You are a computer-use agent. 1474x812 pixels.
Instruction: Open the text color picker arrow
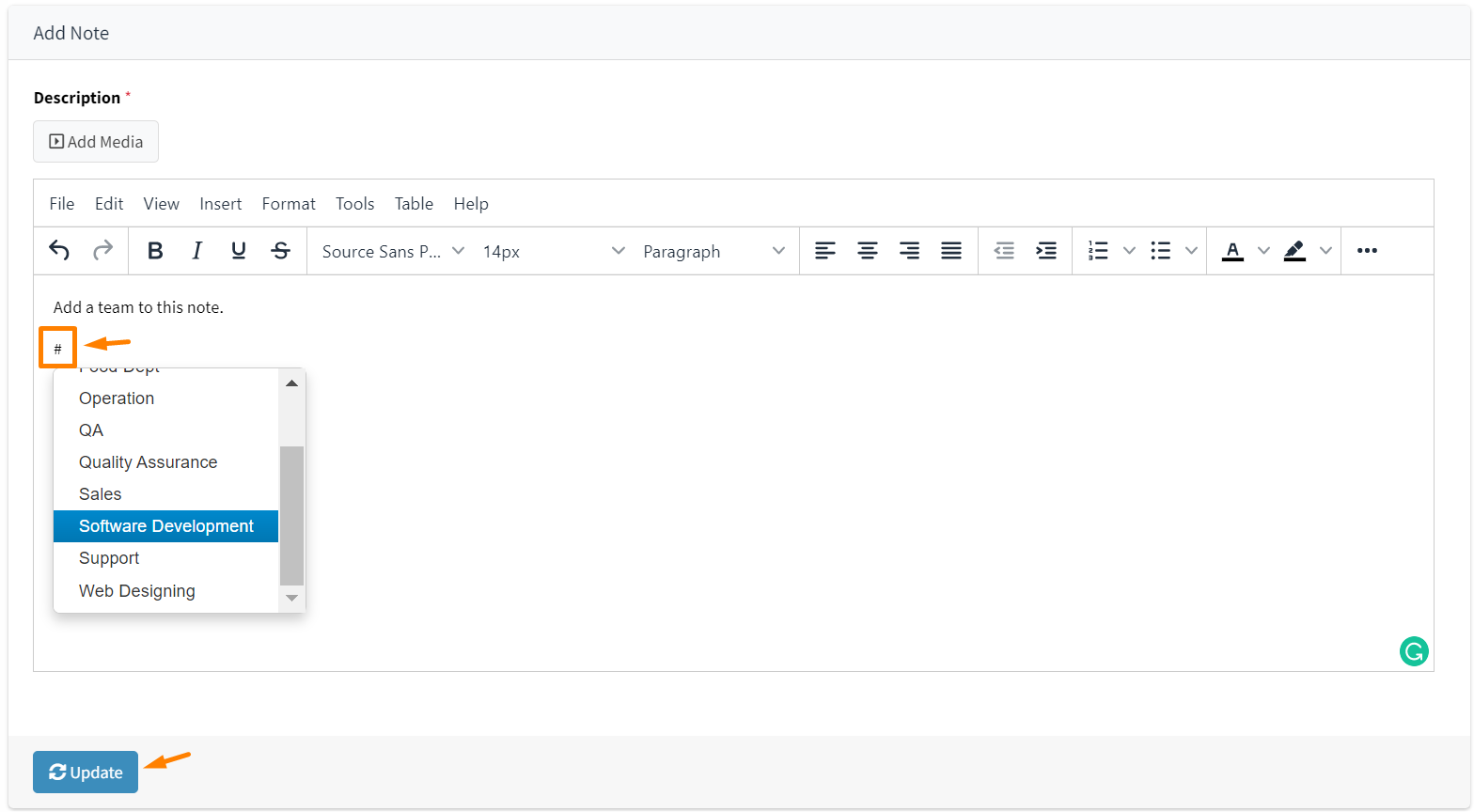1263,250
